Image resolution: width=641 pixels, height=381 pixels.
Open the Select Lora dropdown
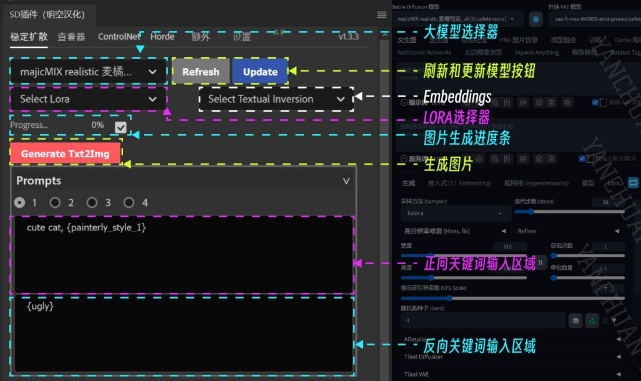click(x=88, y=99)
